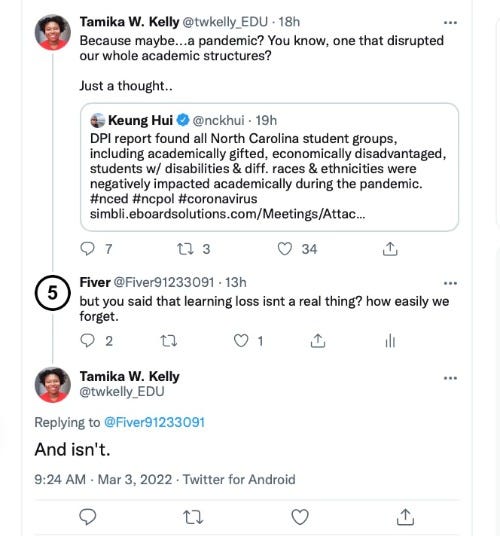Open the simbli.eboardsolutions.com link
This screenshot has height=536, width=500.
click(227, 214)
